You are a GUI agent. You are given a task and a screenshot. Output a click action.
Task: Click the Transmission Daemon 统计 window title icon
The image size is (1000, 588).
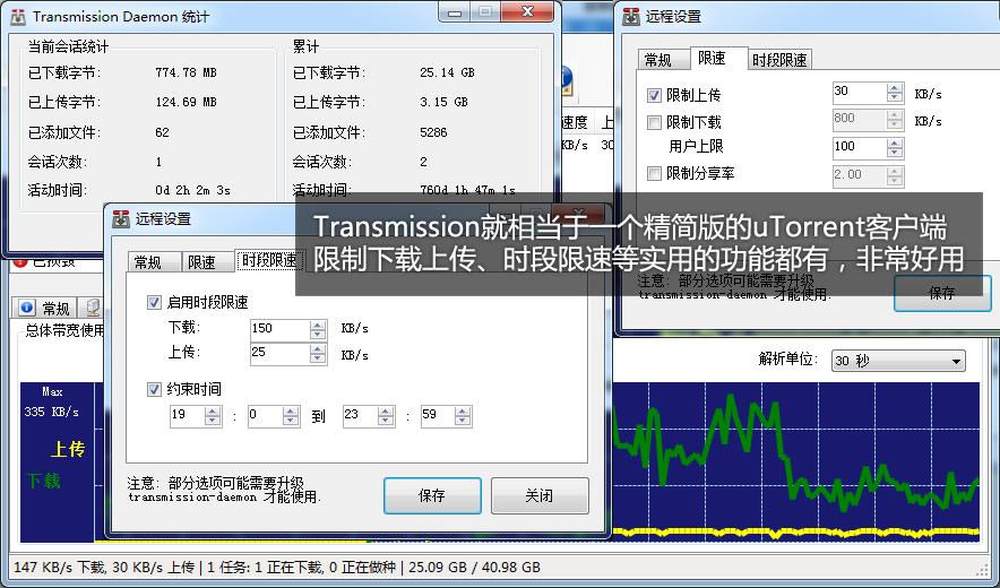18,17
